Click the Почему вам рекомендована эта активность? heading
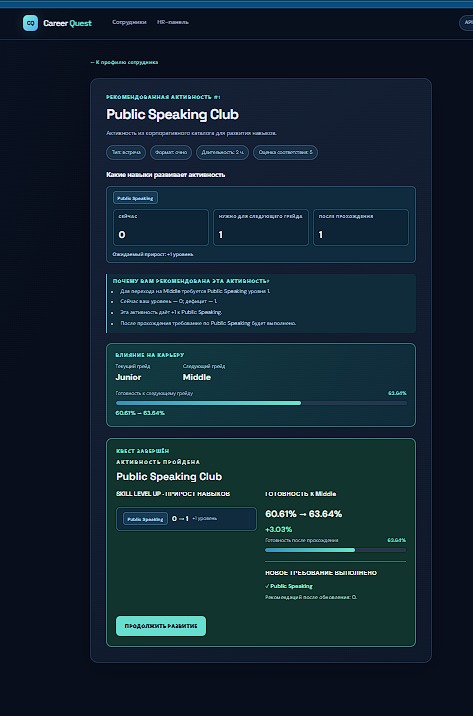 click(x=191, y=281)
